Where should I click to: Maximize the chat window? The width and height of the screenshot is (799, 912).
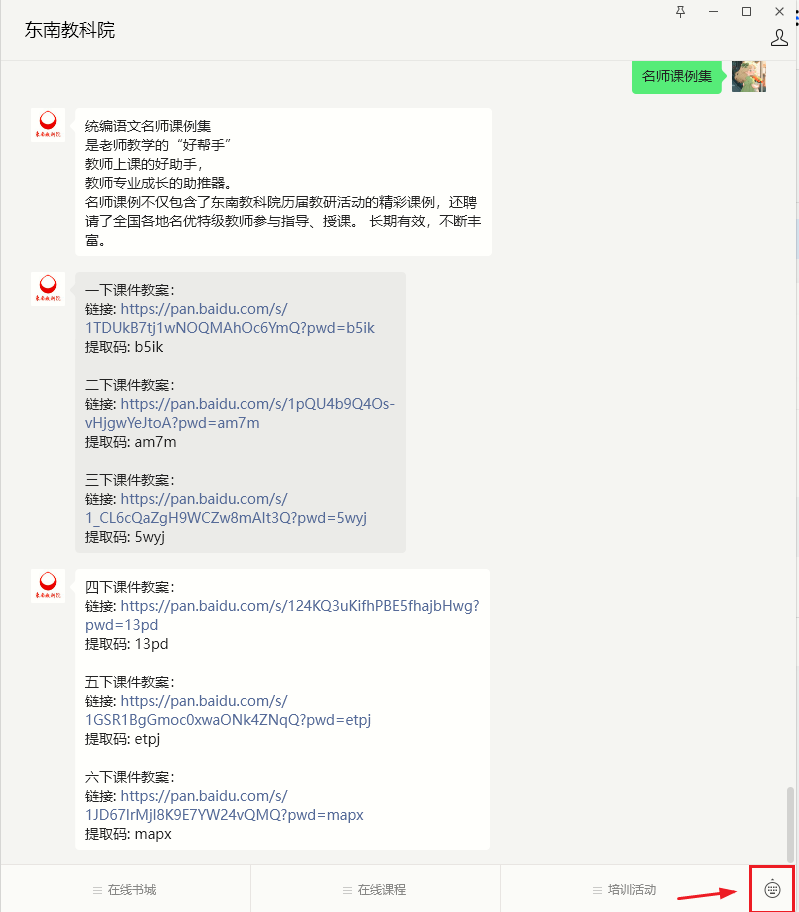(747, 12)
